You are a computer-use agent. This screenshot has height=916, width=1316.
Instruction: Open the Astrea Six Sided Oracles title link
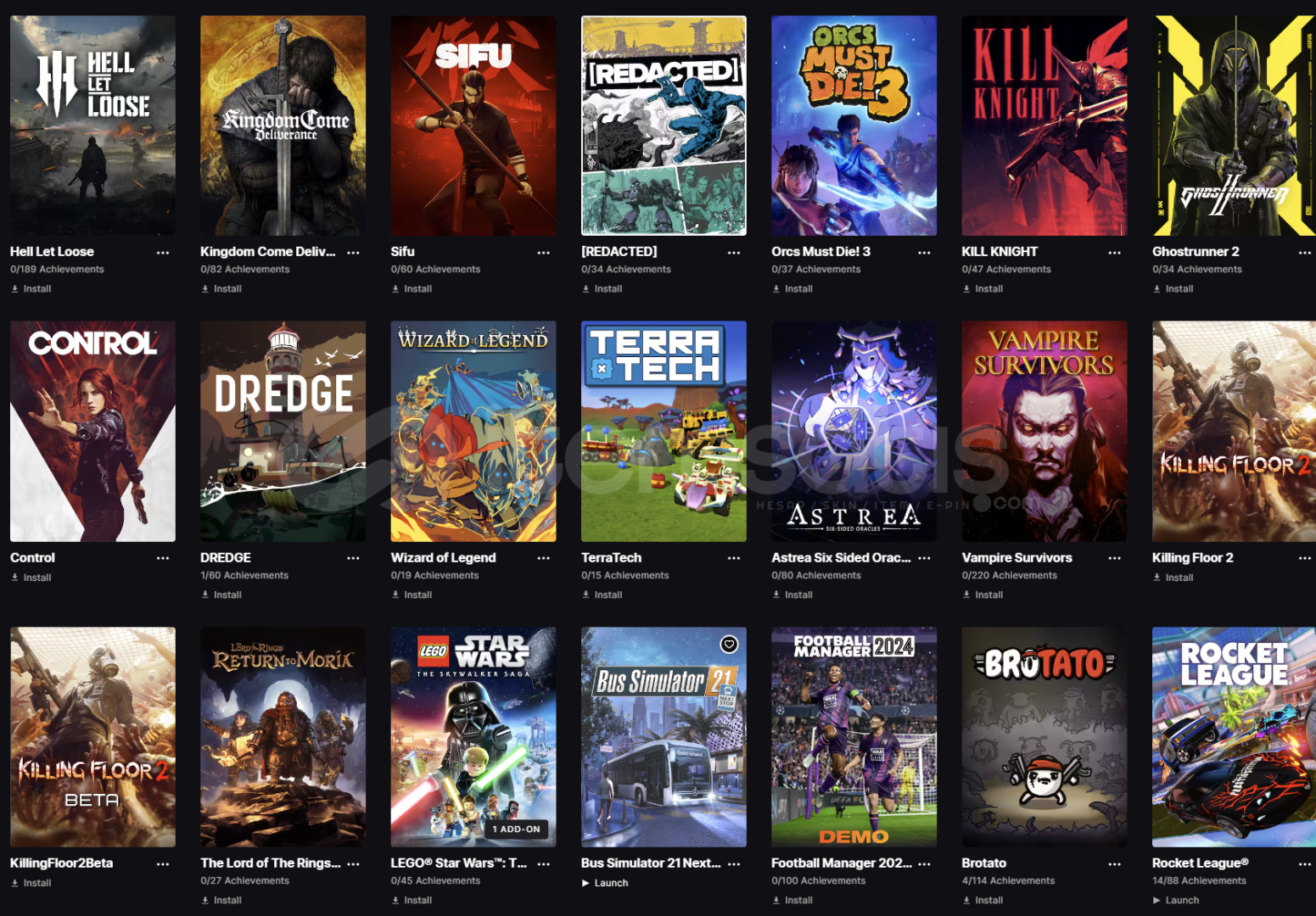coord(841,558)
